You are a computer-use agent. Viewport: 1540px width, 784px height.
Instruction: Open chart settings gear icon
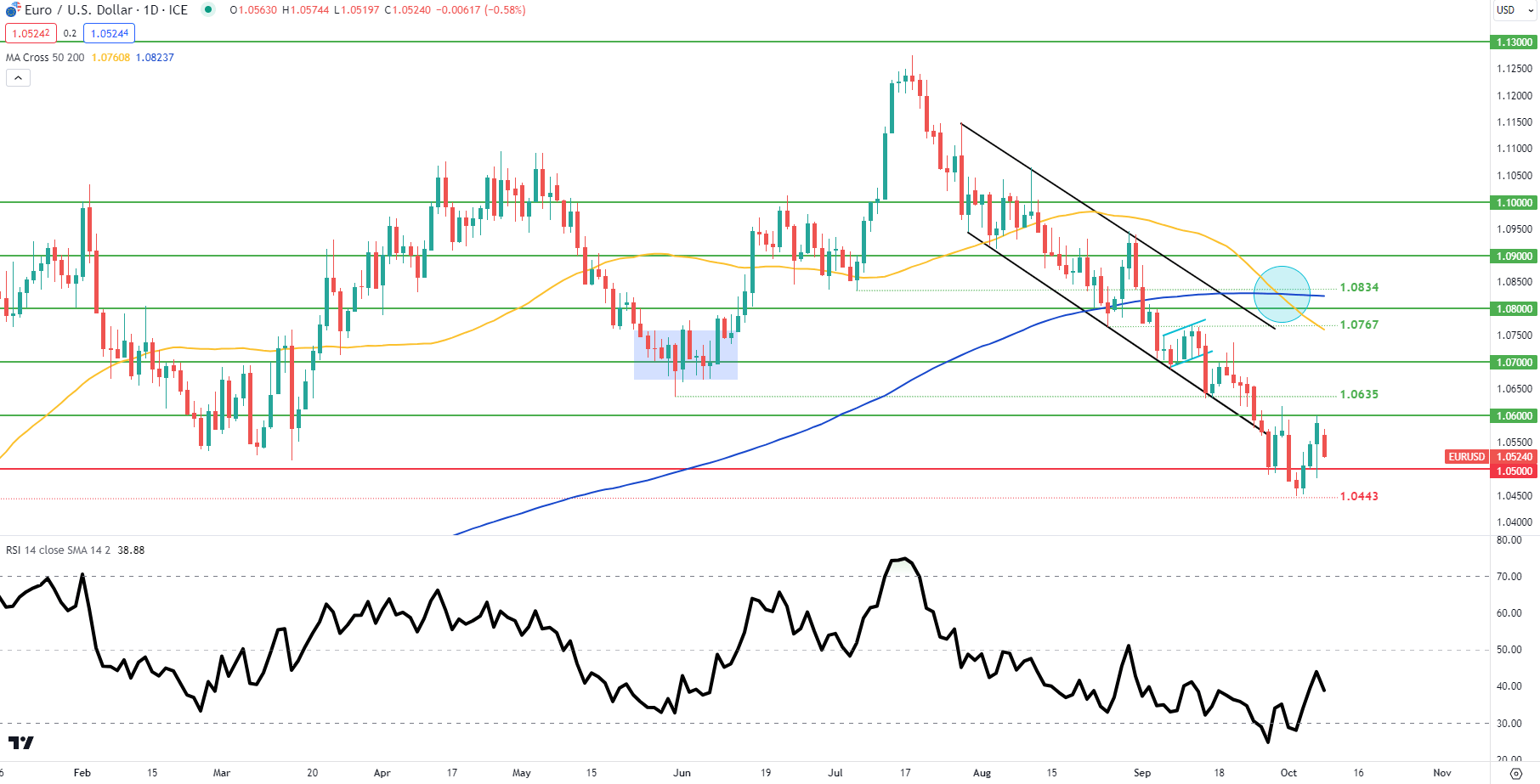click(x=1515, y=773)
